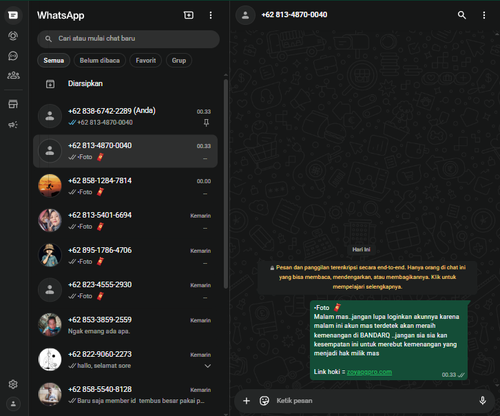Open chat +62 858-1284-7814
The height and width of the screenshot is (416, 500).
[125, 186]
